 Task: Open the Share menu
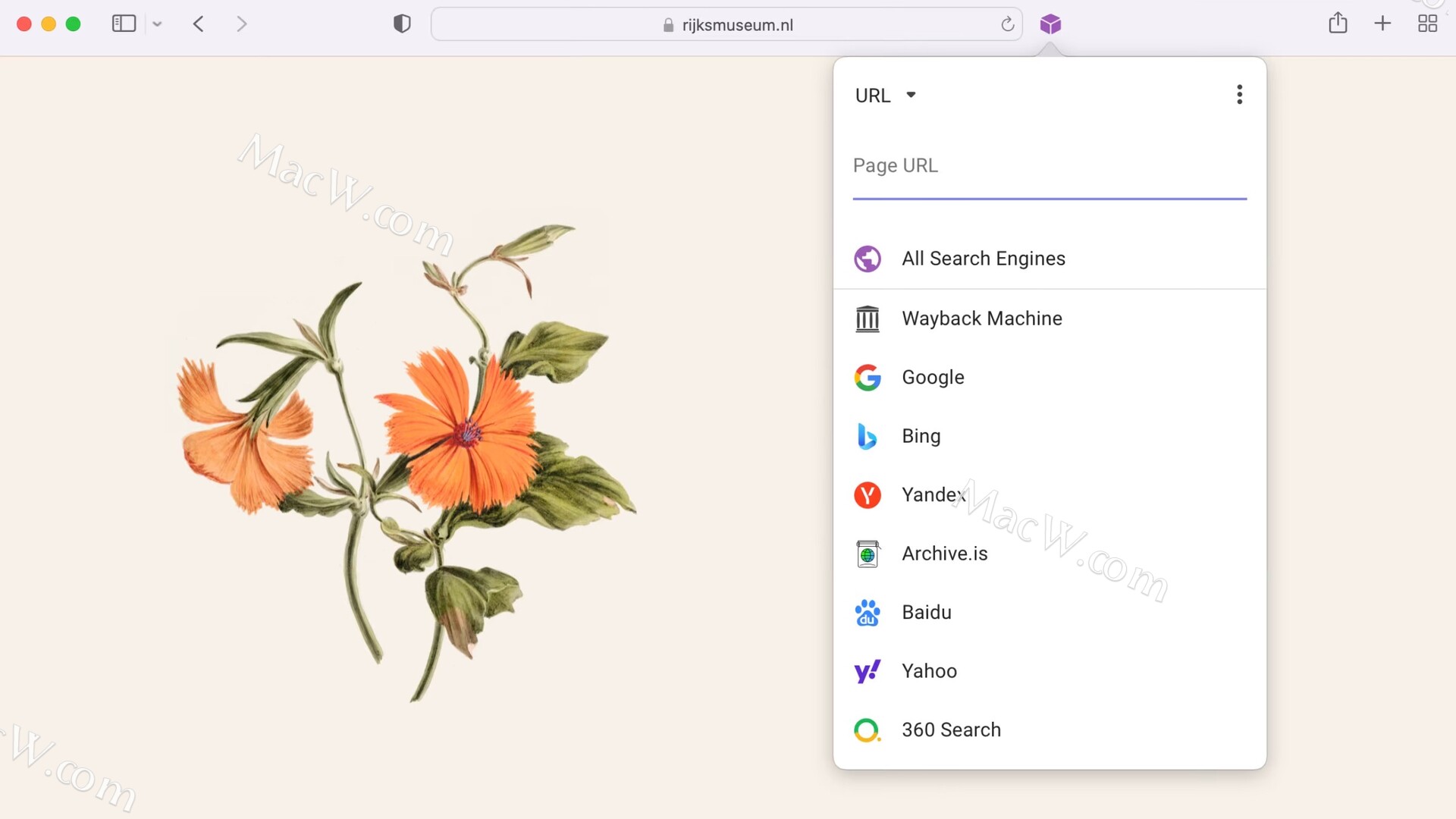click(1338, 24)
